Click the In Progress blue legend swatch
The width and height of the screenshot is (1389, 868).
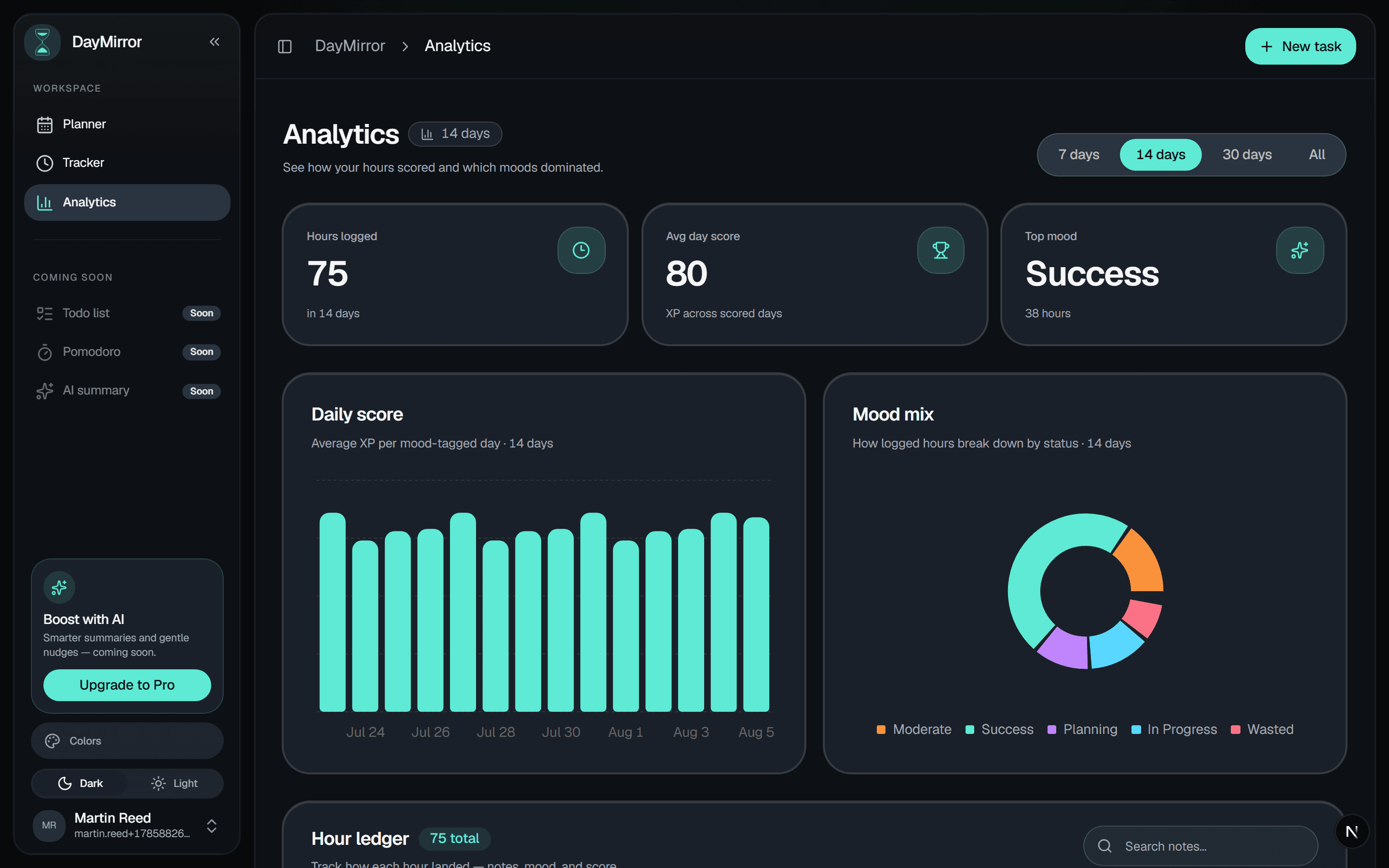tap(1135, 730)
